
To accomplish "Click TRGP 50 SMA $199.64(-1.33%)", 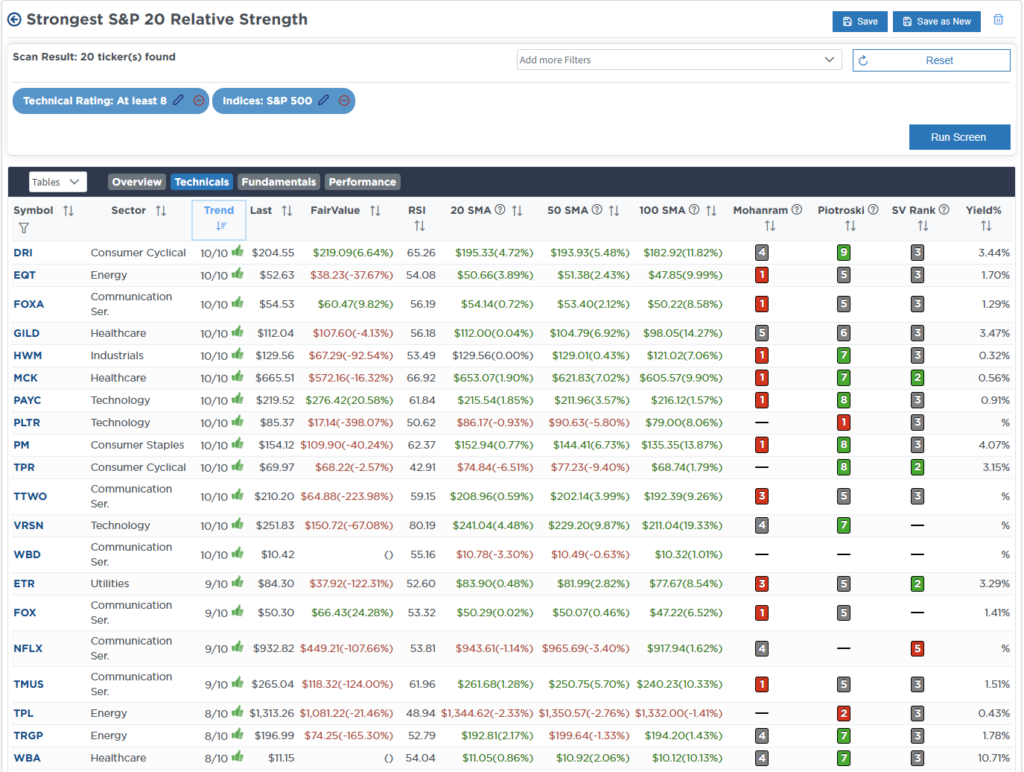I will [x=589, y=735].
